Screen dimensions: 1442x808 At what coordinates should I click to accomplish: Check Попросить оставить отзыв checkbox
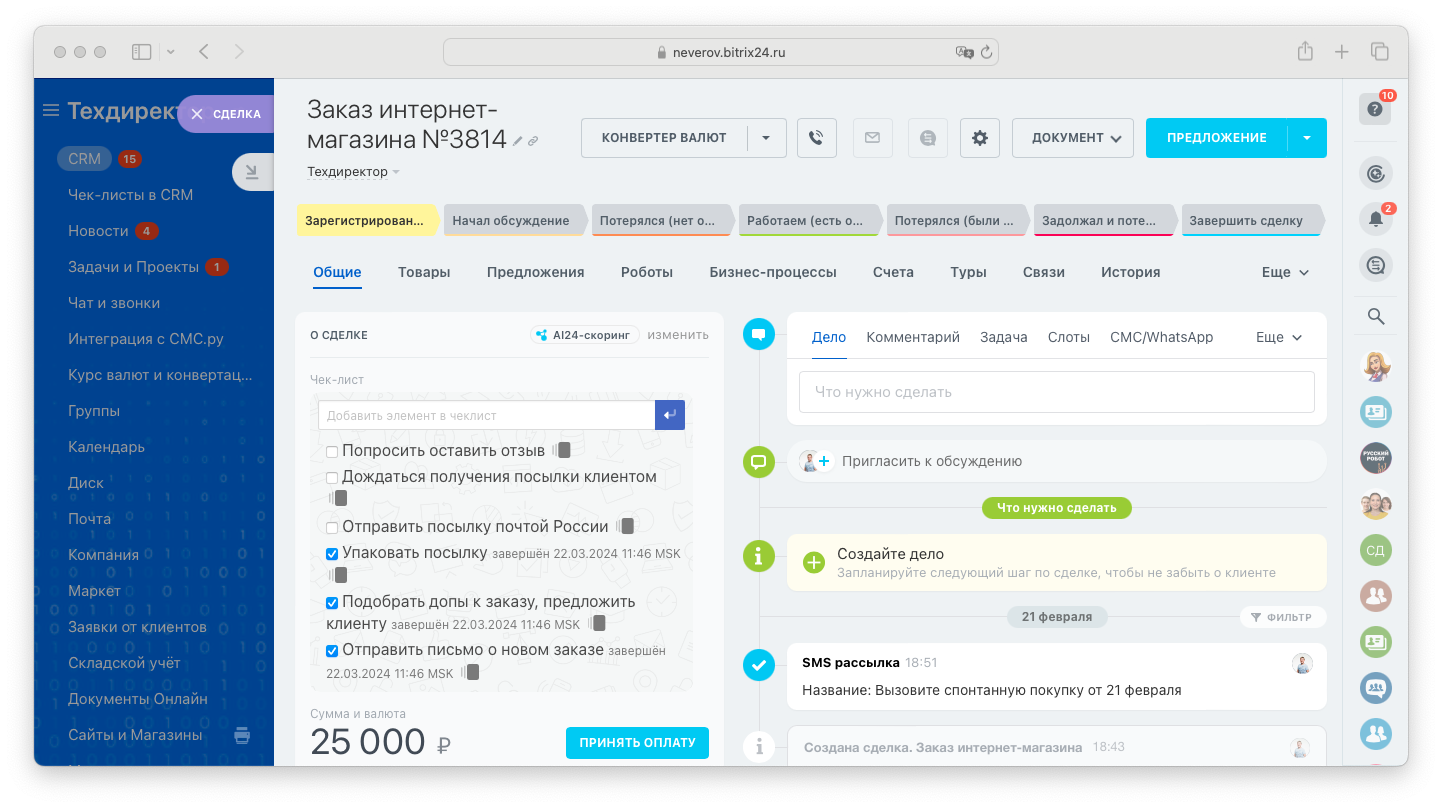point(332,451)
